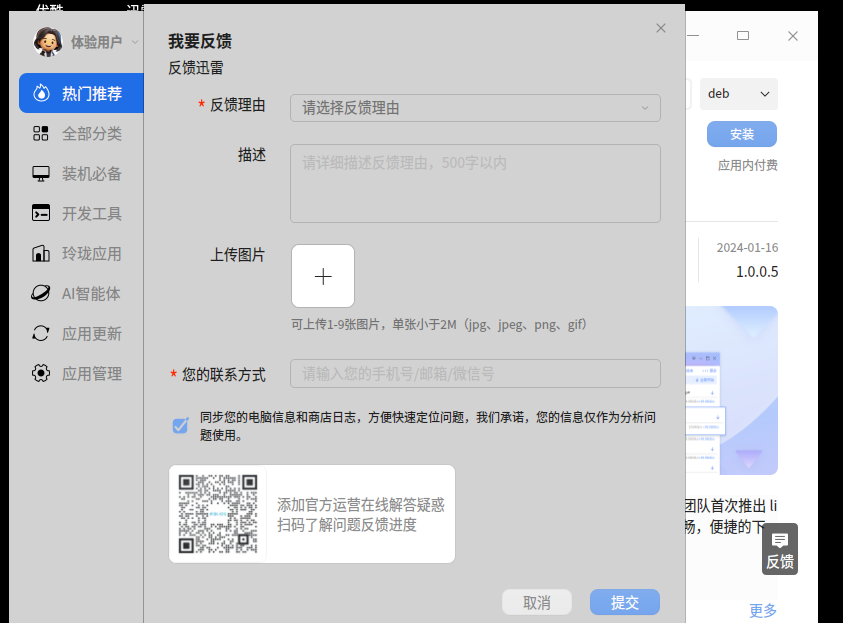Viewport: 843px width, 623px height.
Task: Uncheck the sync computer info checkbox
Action: pos(181,425)
